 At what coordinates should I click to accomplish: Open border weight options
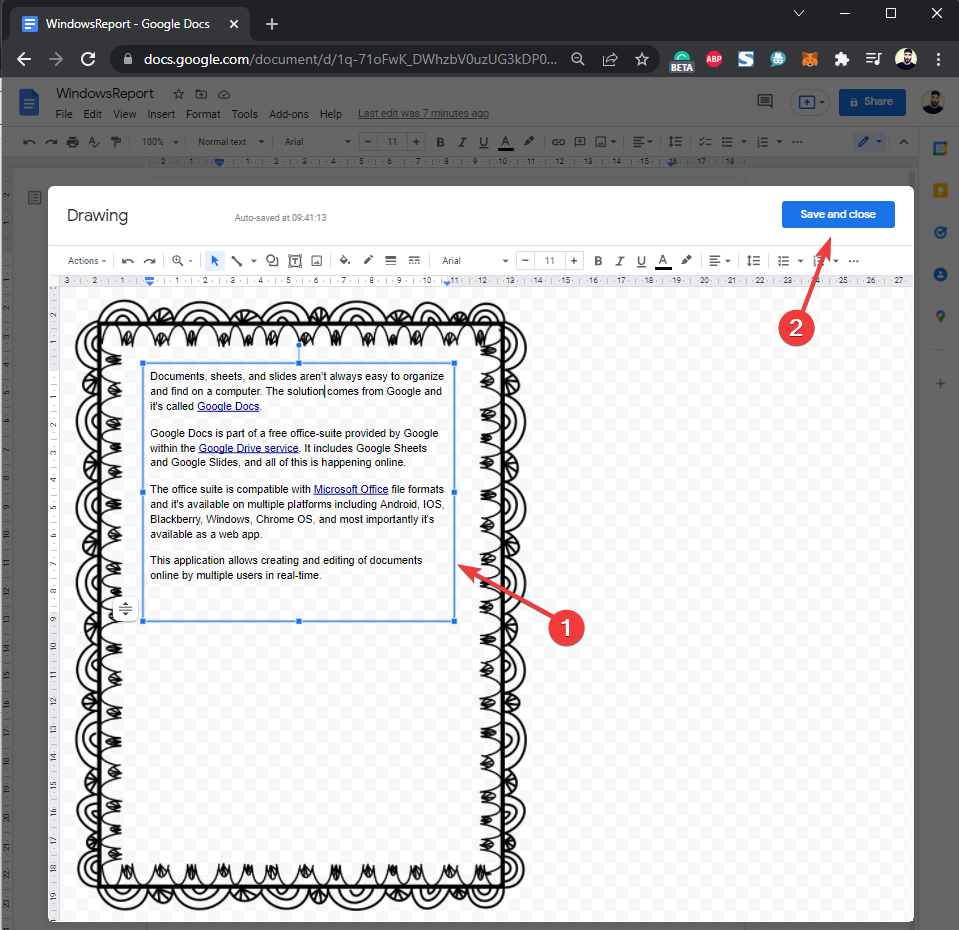[390, 261]
